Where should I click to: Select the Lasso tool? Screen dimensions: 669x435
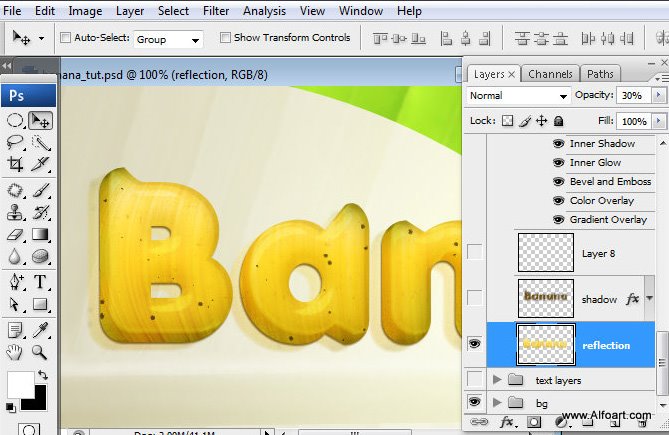(15, 142)
